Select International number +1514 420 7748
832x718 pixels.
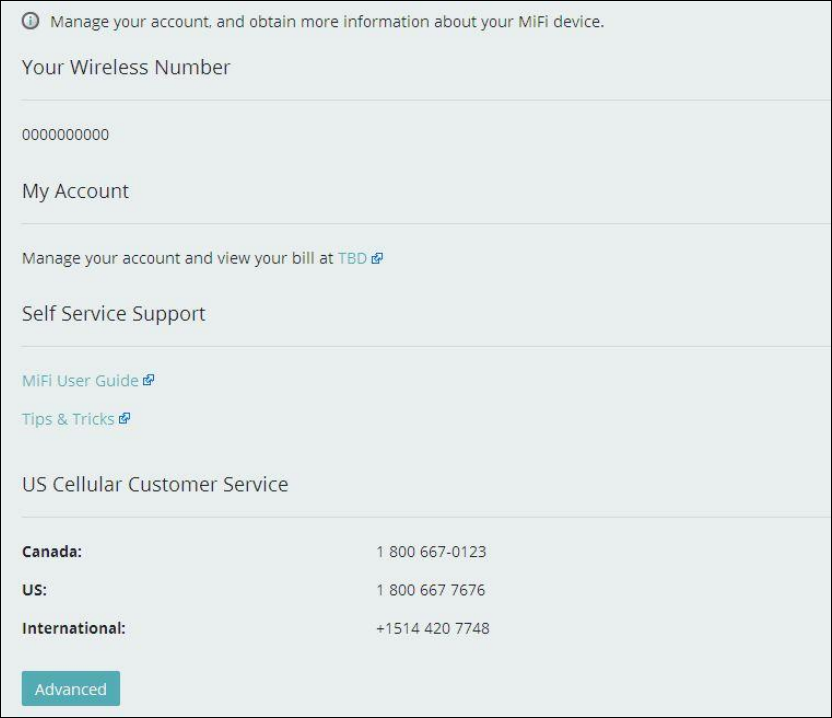[x=432, y=628]
